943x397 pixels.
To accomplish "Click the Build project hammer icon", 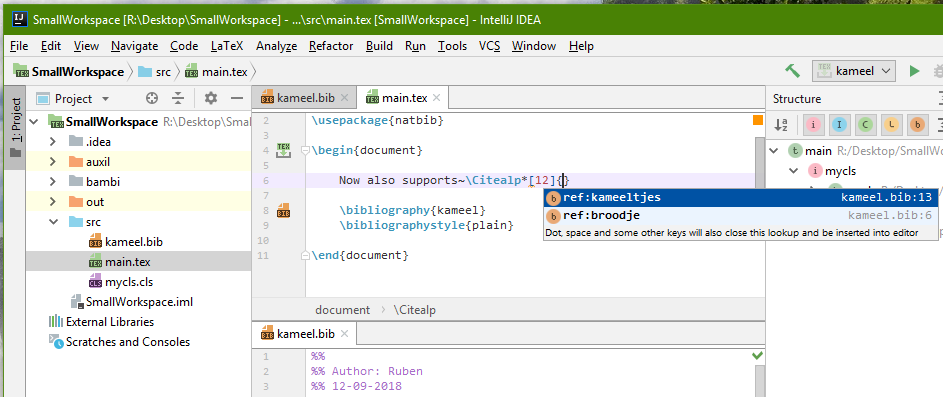I will (x=793, y=71).
